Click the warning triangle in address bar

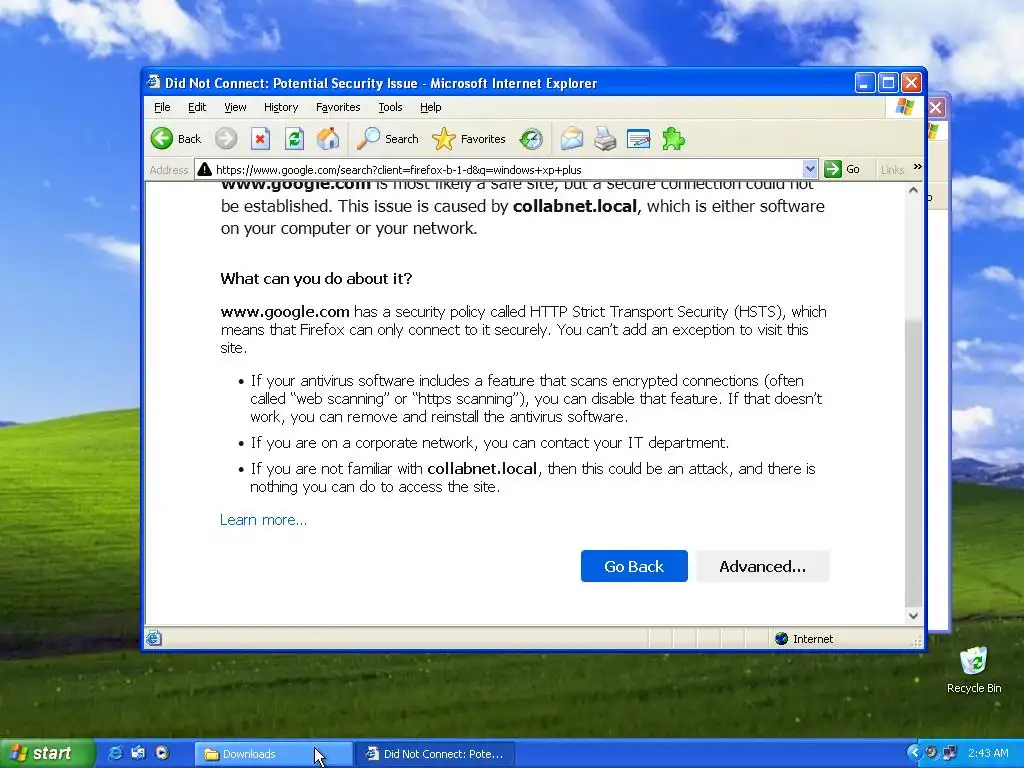tap(204, 169)
